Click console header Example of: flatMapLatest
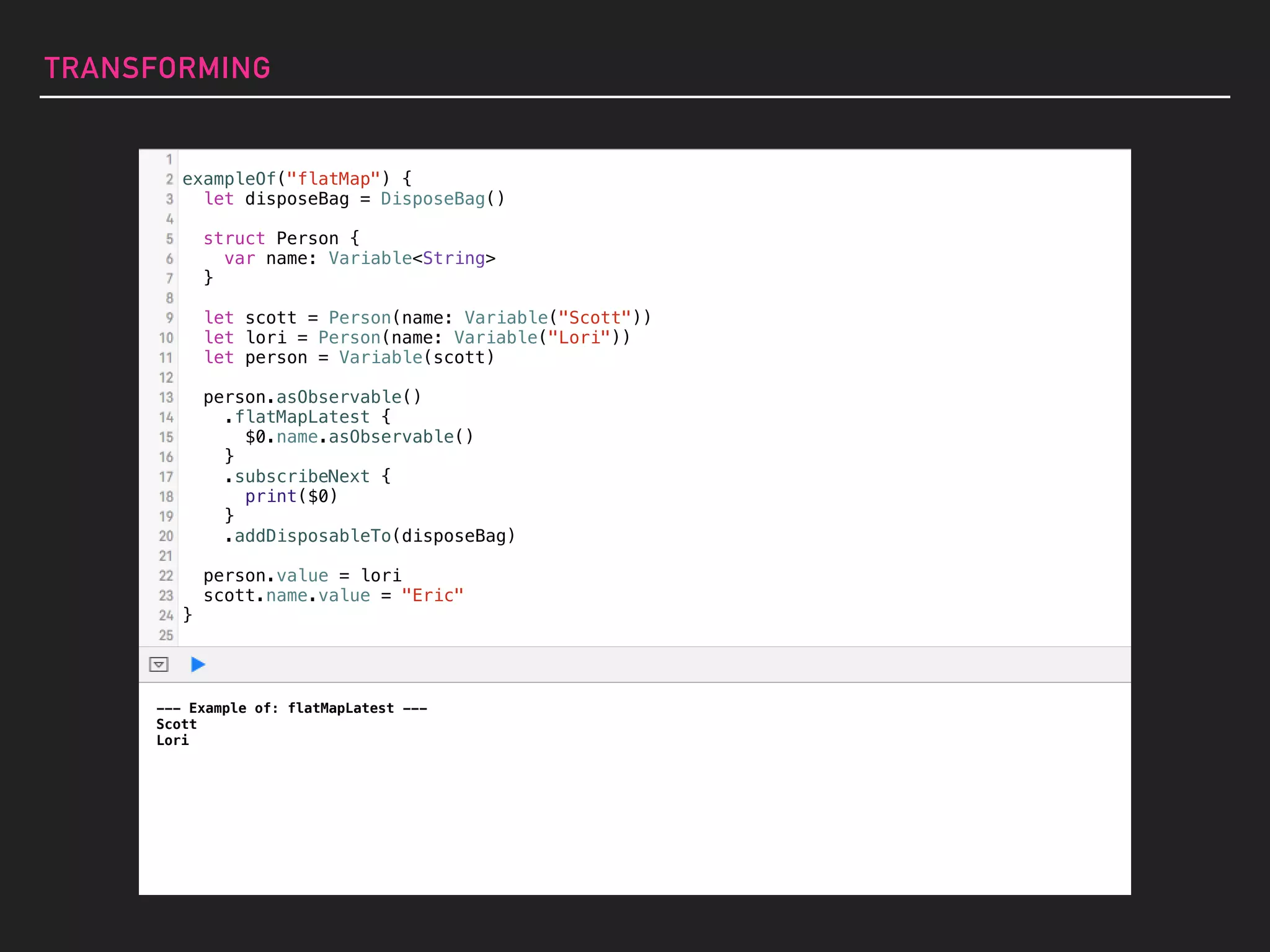 click(291, 708)
